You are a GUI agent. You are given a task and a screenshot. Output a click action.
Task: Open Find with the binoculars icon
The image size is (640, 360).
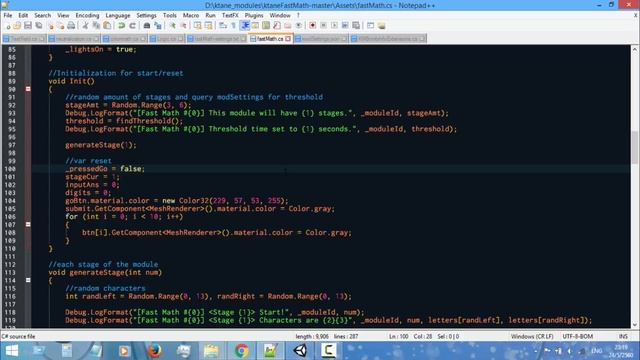point(147,26)
